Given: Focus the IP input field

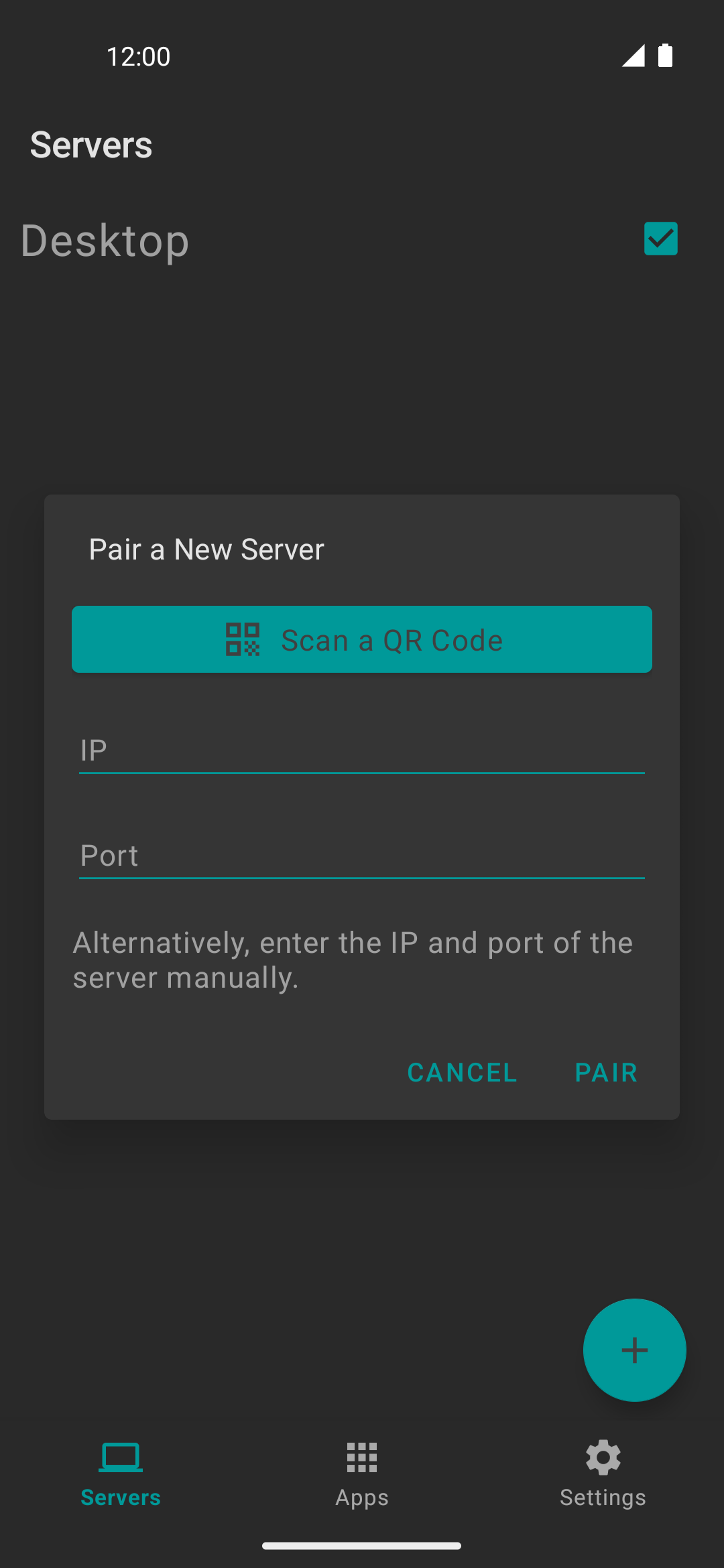Looking at the screenshot, I should point(362,750).
